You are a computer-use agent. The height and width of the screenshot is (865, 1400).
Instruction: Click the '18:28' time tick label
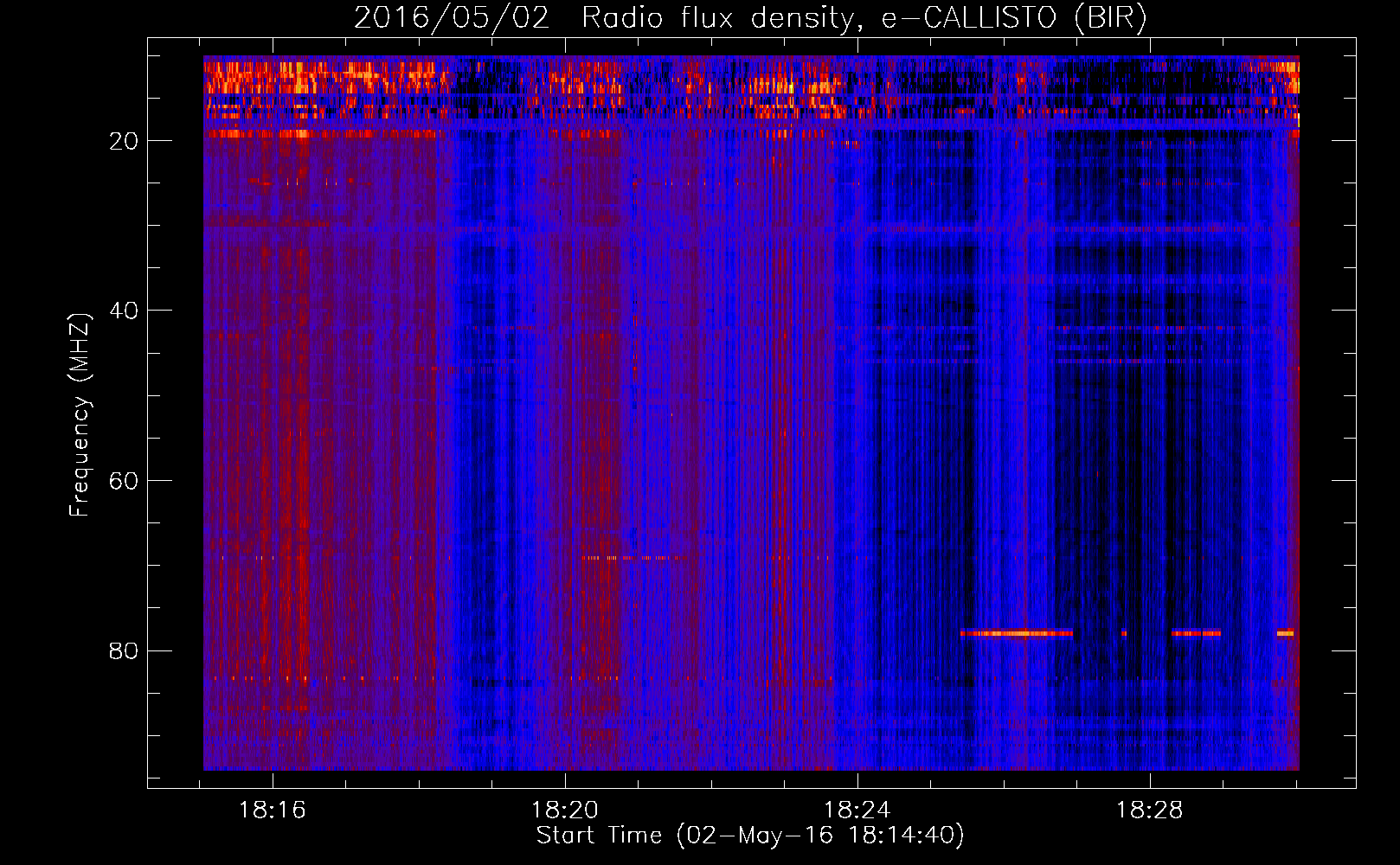(x=1150, y=811)
